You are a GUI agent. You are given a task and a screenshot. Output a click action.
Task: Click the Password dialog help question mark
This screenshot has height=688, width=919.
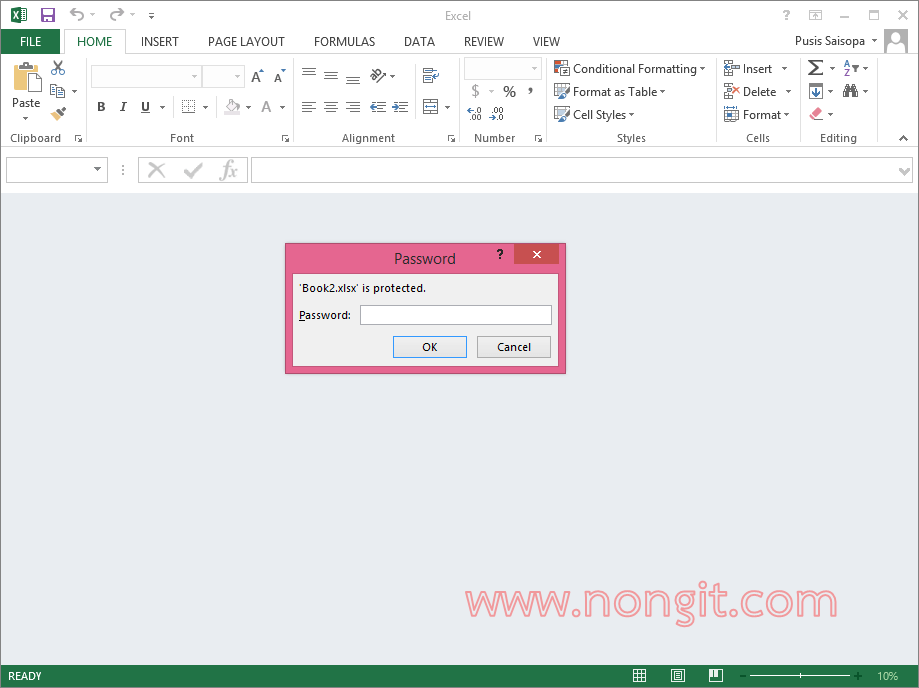point(499,254)
